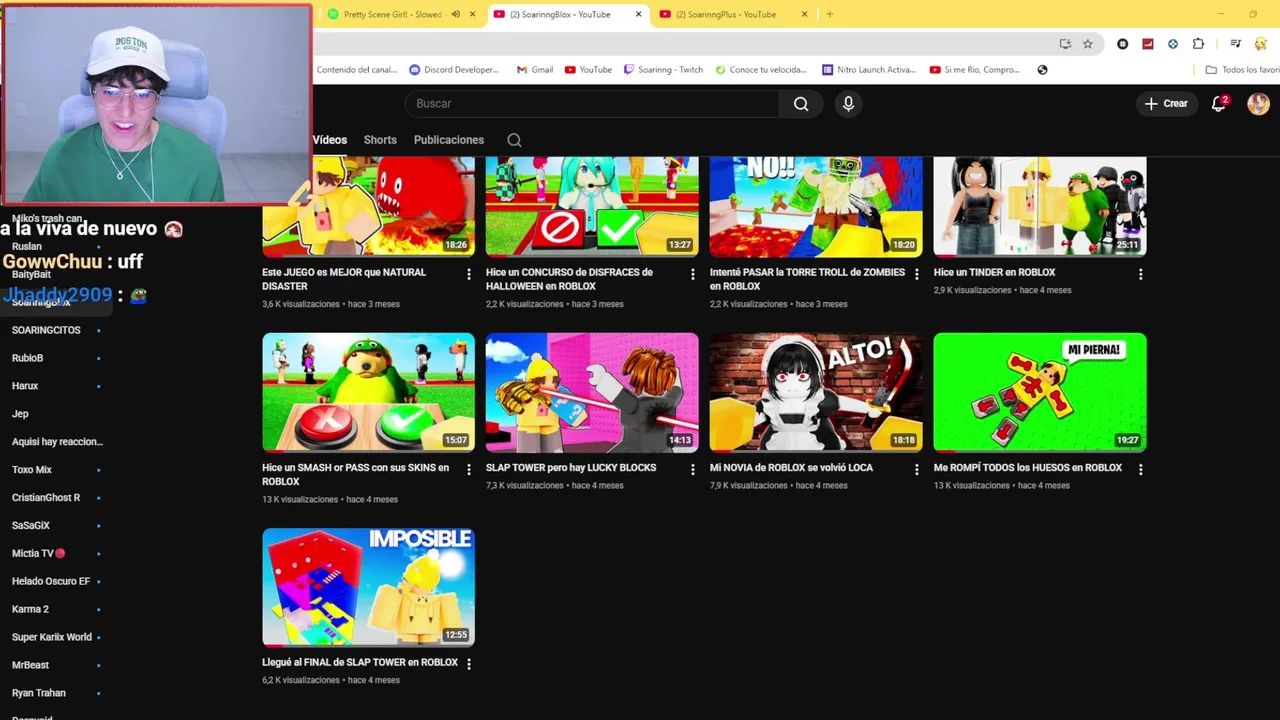Image resolution: width=1280 pixels, height=720 pixels.
Task: Close the Pretty Scene Girl tab
Action: 472,14
